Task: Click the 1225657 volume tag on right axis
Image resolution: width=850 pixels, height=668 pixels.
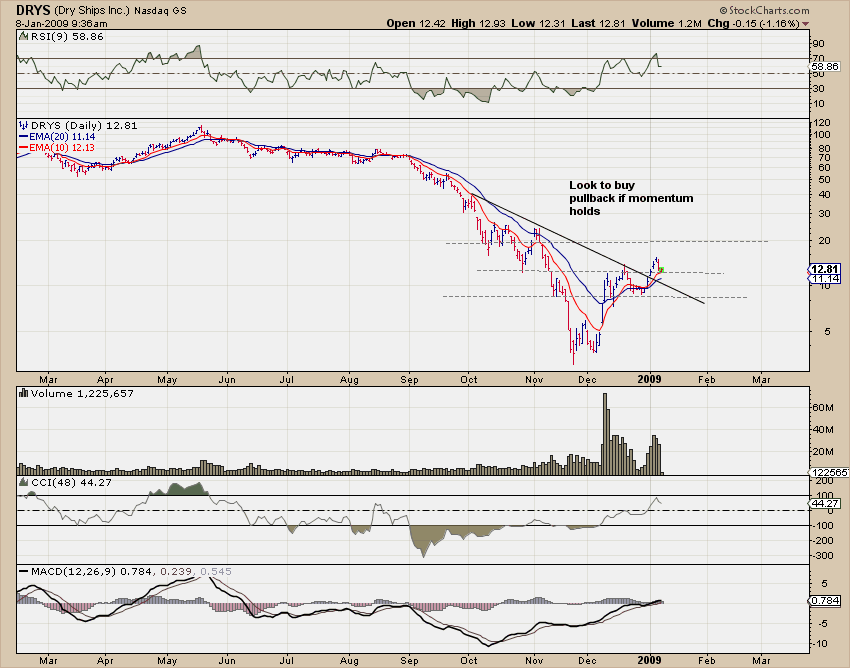Action: (829, 472)
